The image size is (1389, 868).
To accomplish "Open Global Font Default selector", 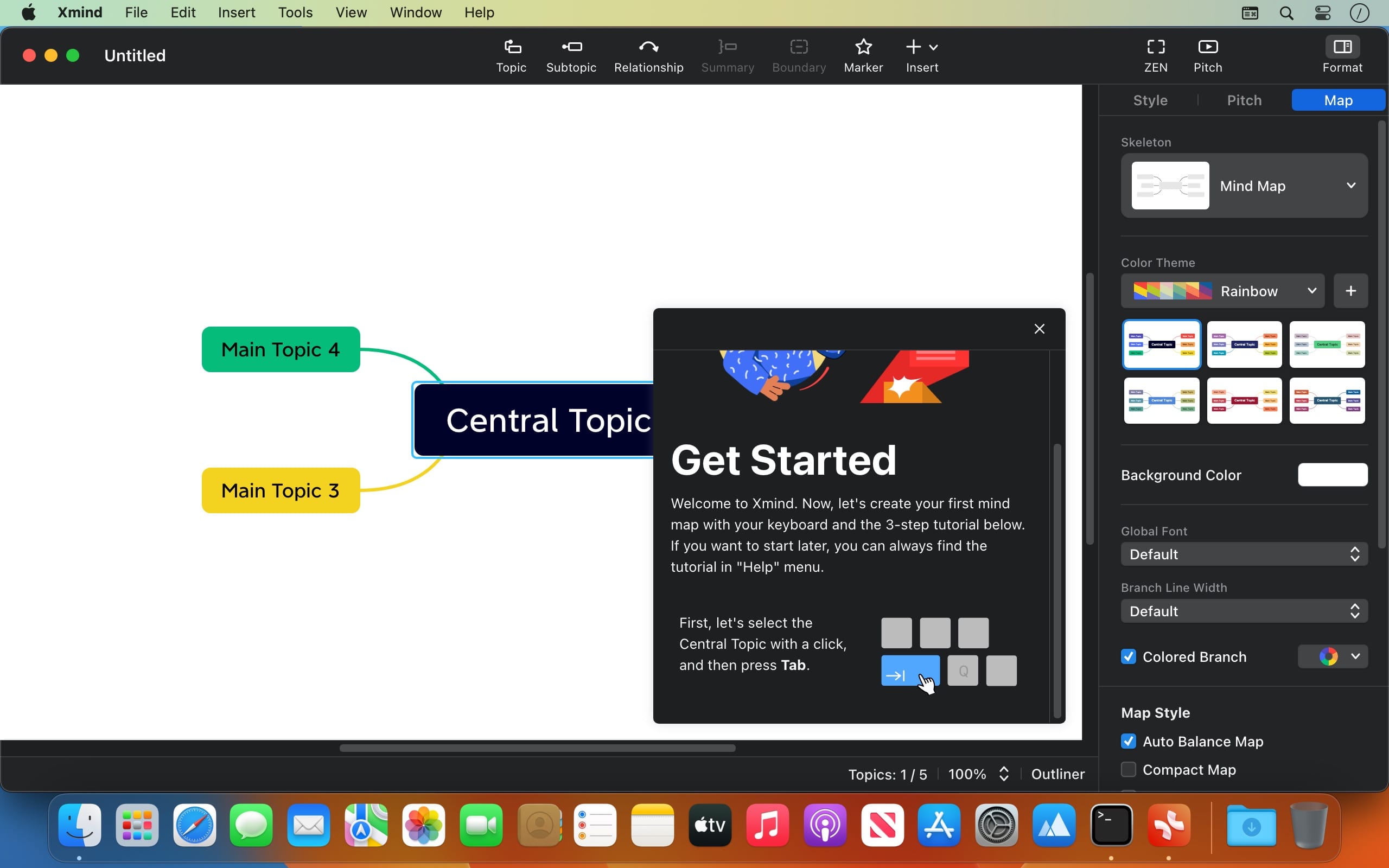I will pos(1244,554).
